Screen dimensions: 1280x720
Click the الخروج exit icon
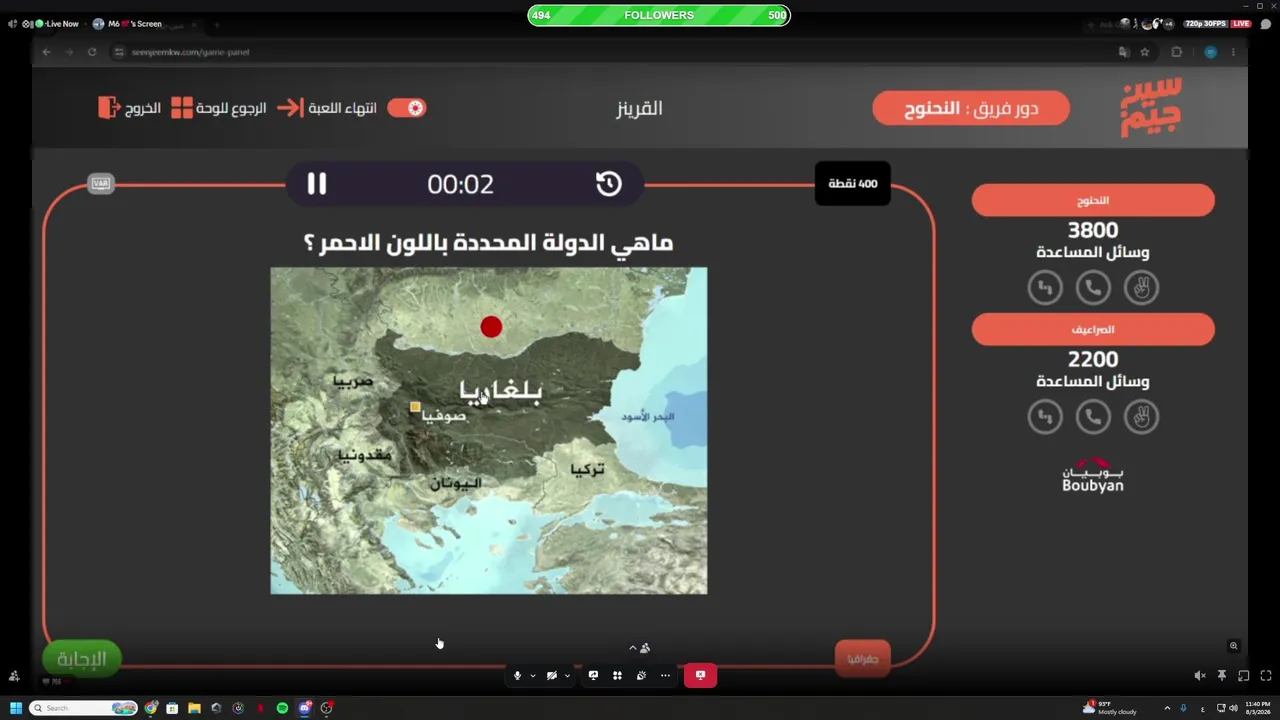[108, 108]
